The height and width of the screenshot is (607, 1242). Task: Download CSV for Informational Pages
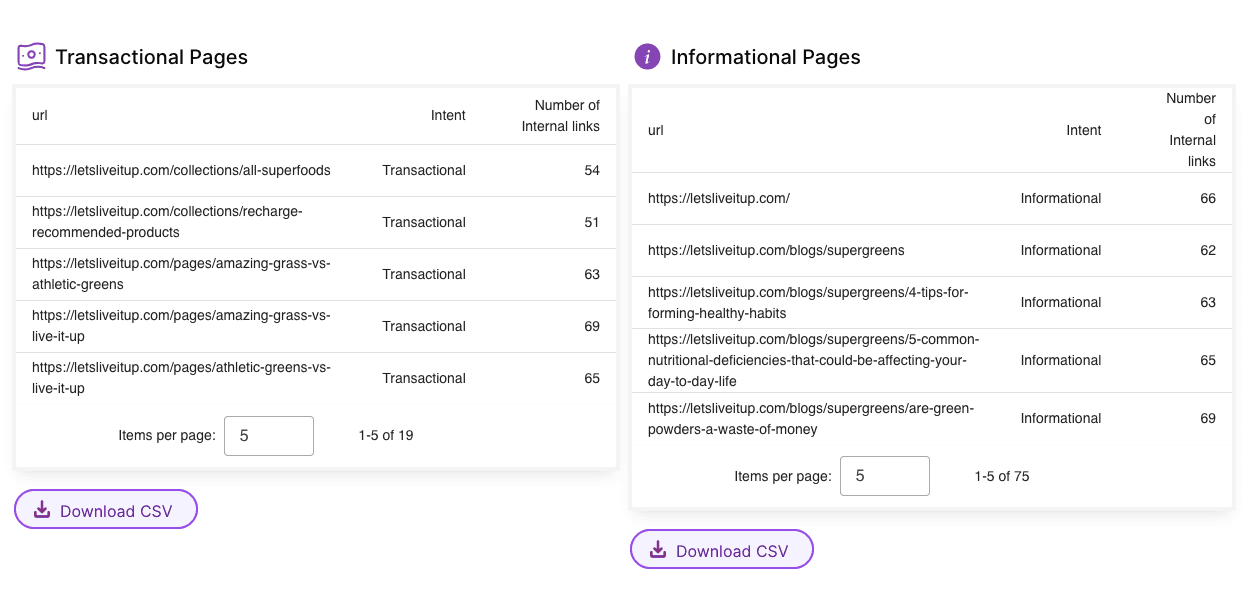[722, 550]
